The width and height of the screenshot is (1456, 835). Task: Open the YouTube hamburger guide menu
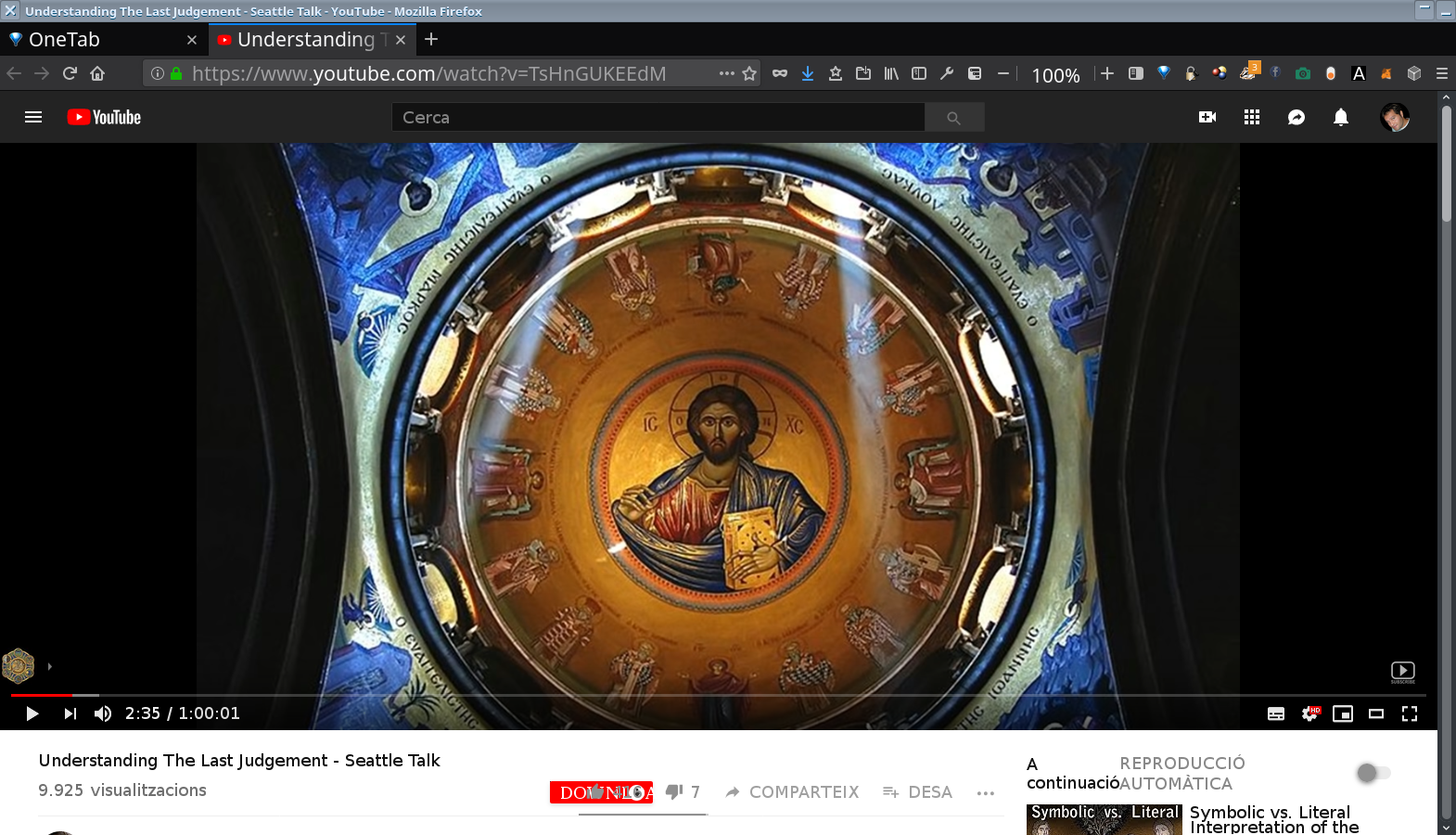[33, 117]
